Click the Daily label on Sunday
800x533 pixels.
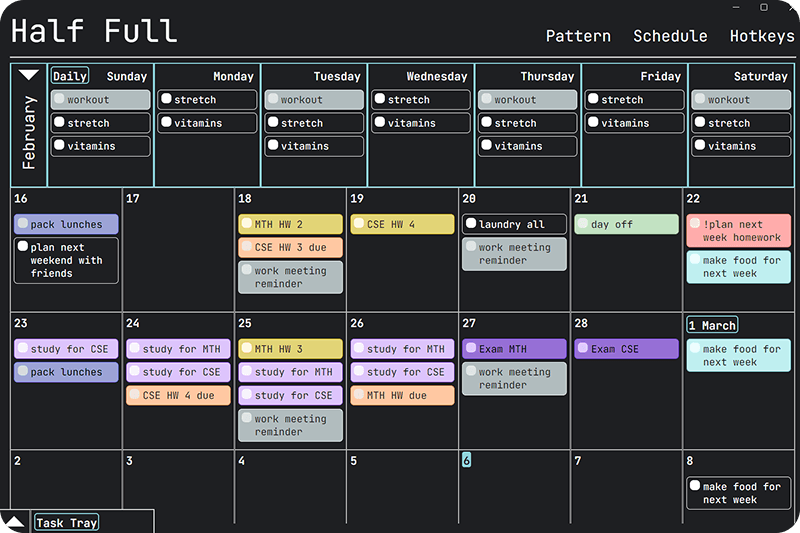(70, 76)
